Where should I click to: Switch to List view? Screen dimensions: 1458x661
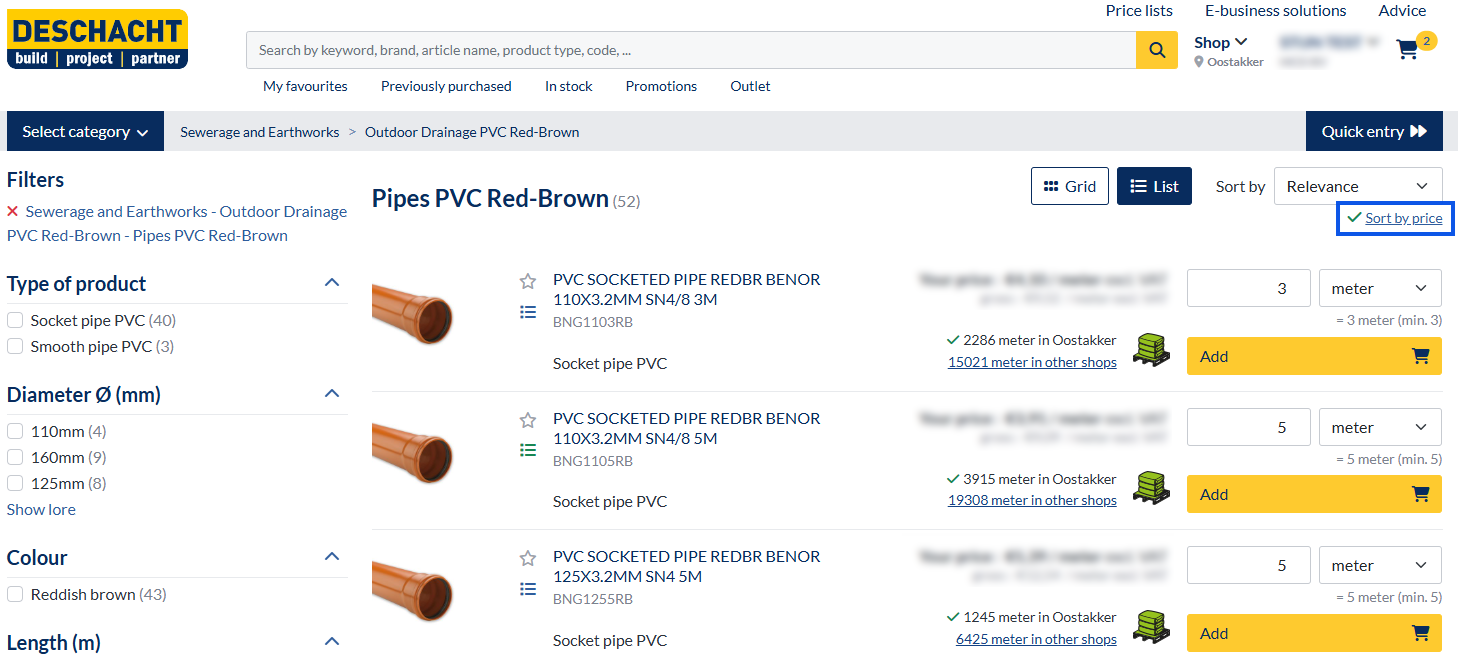coord(1154,186)
